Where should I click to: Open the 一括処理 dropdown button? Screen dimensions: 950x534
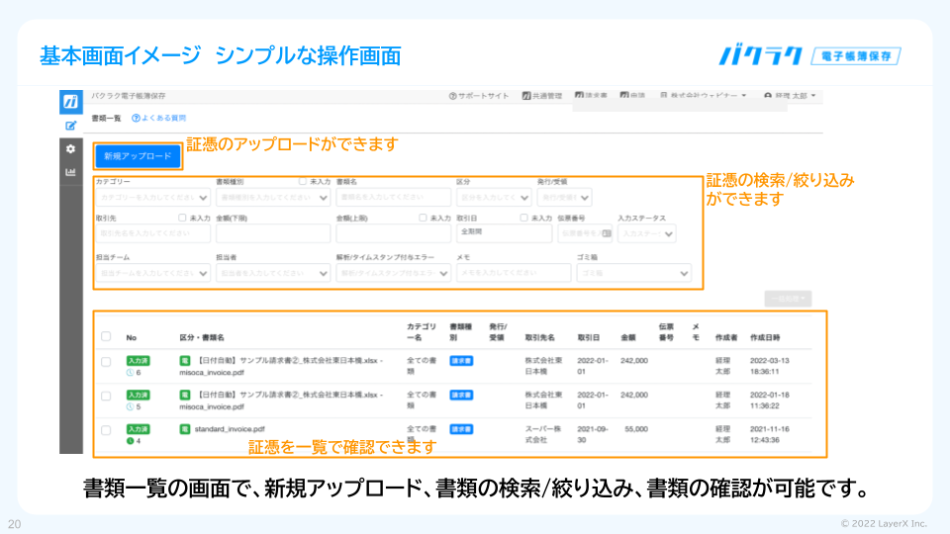(788, 299)
